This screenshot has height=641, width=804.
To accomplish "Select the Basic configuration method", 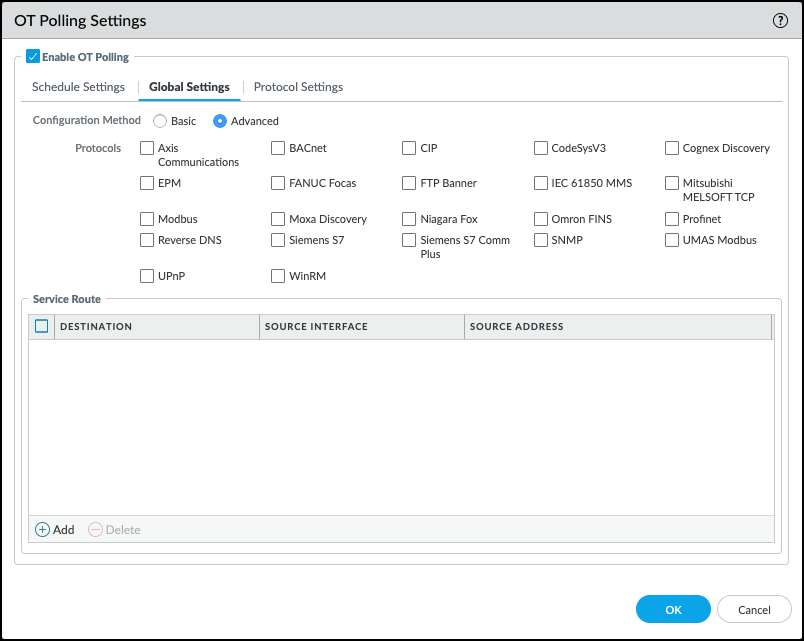I will [x=159, y=120].
